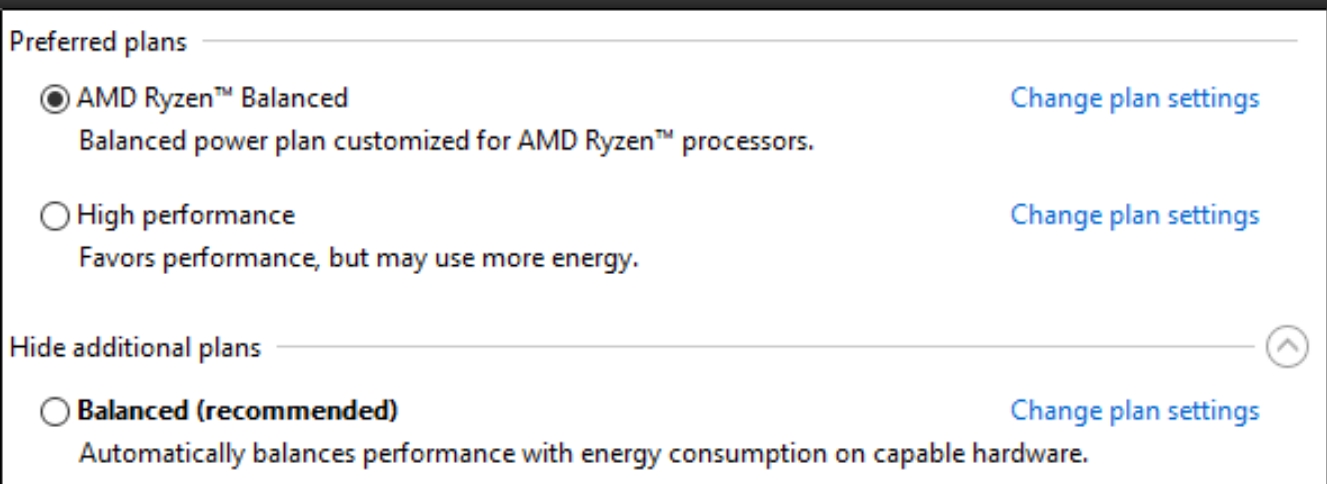1327x484 pixels.
Task: Click the High performance plan name text
Action: click(186, 215)
